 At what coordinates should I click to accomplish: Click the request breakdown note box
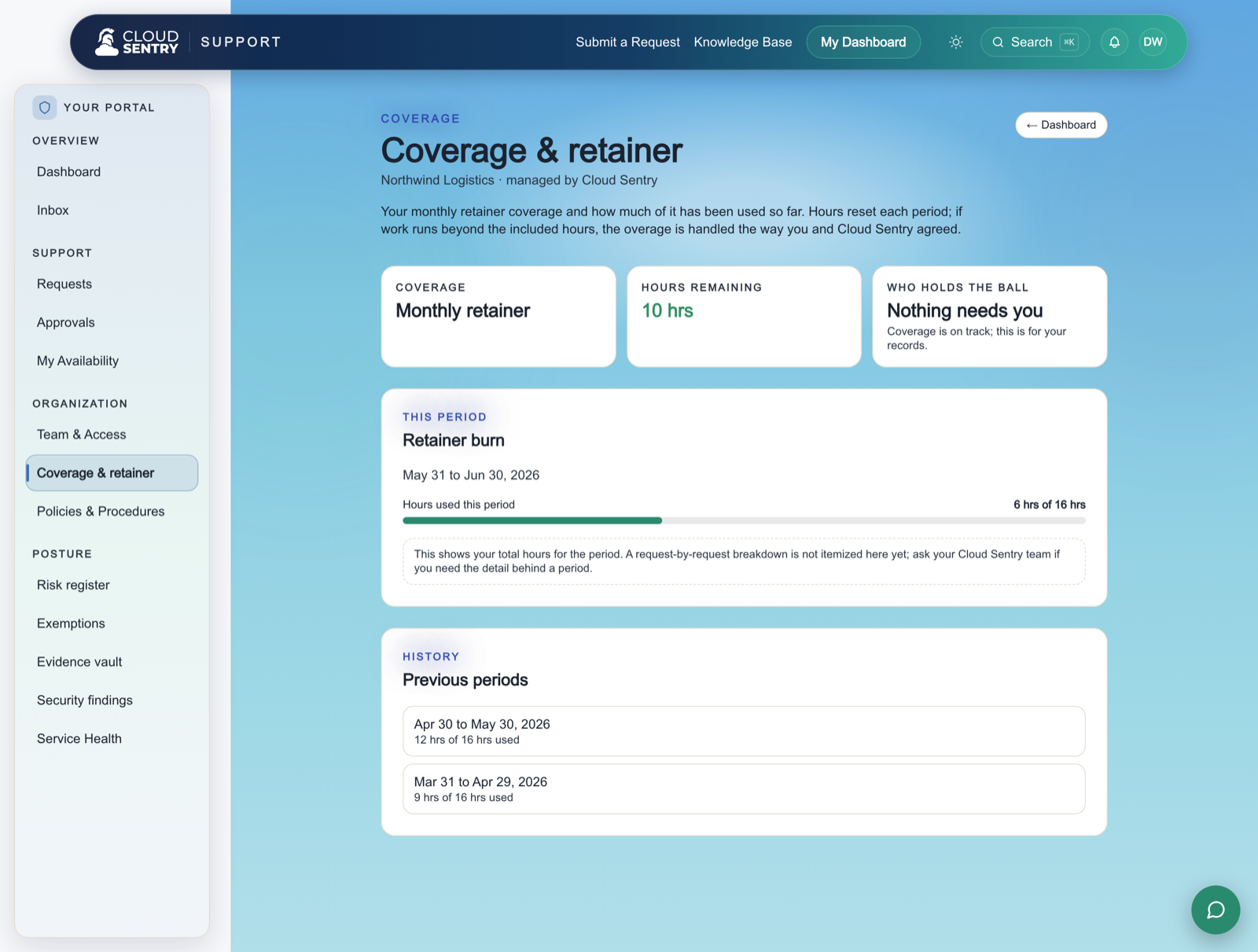pyautogui.click(x=744, y=561)
